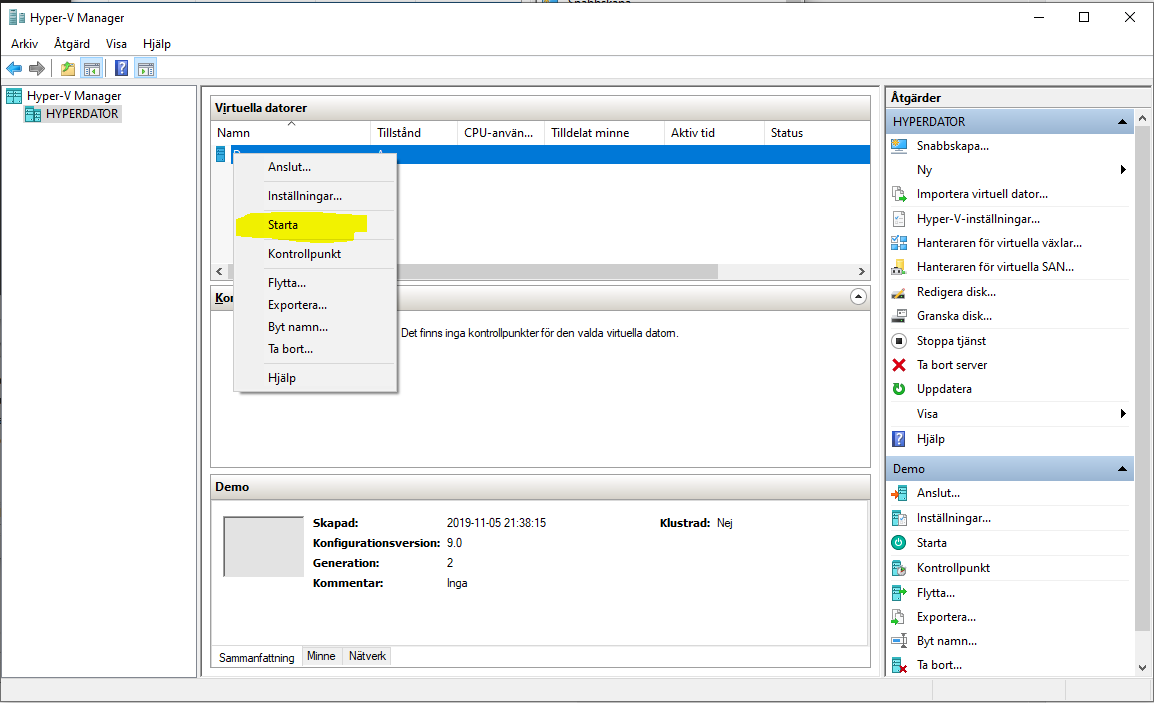This screenshot has width=1154, height=703.
Task: Sort by the Tilldelat minne column header
Action: (604, 133)
